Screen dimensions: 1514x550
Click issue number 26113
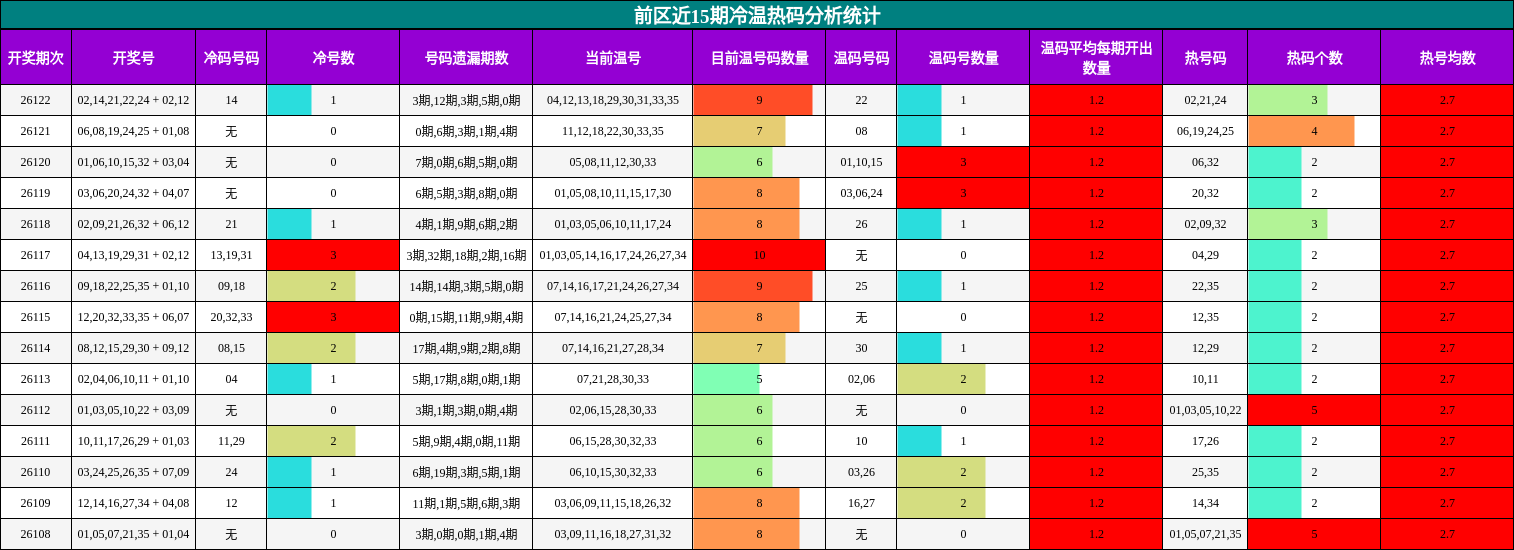(x=36, y=379)
